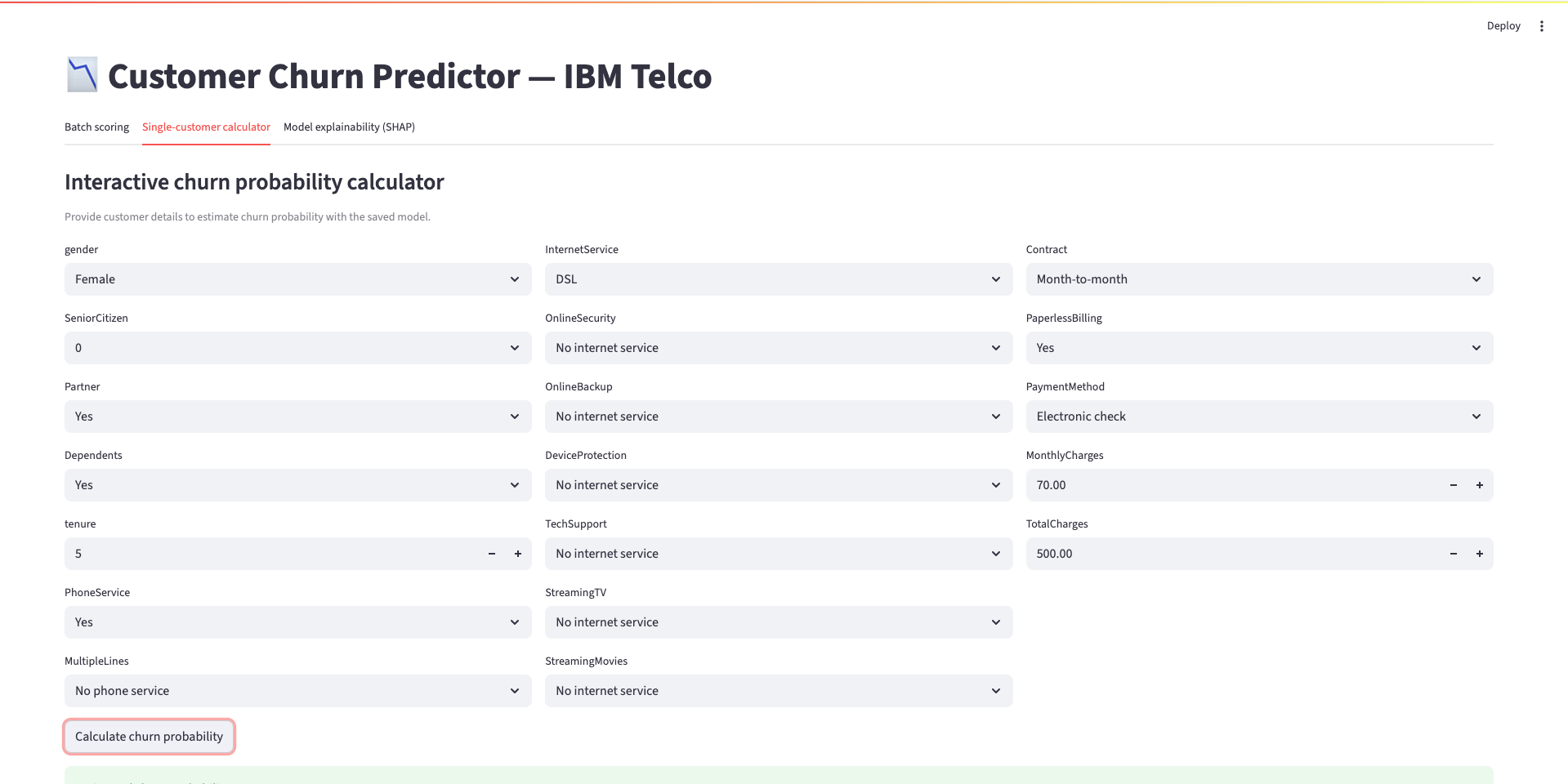Screen dimensions: 1568x784
Task: Open the InternetService selector
Action: click(x=778, y=279)
